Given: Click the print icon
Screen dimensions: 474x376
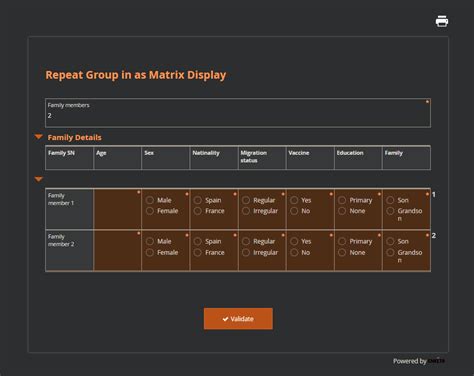Looking at the screenshot, I should 442,21.
